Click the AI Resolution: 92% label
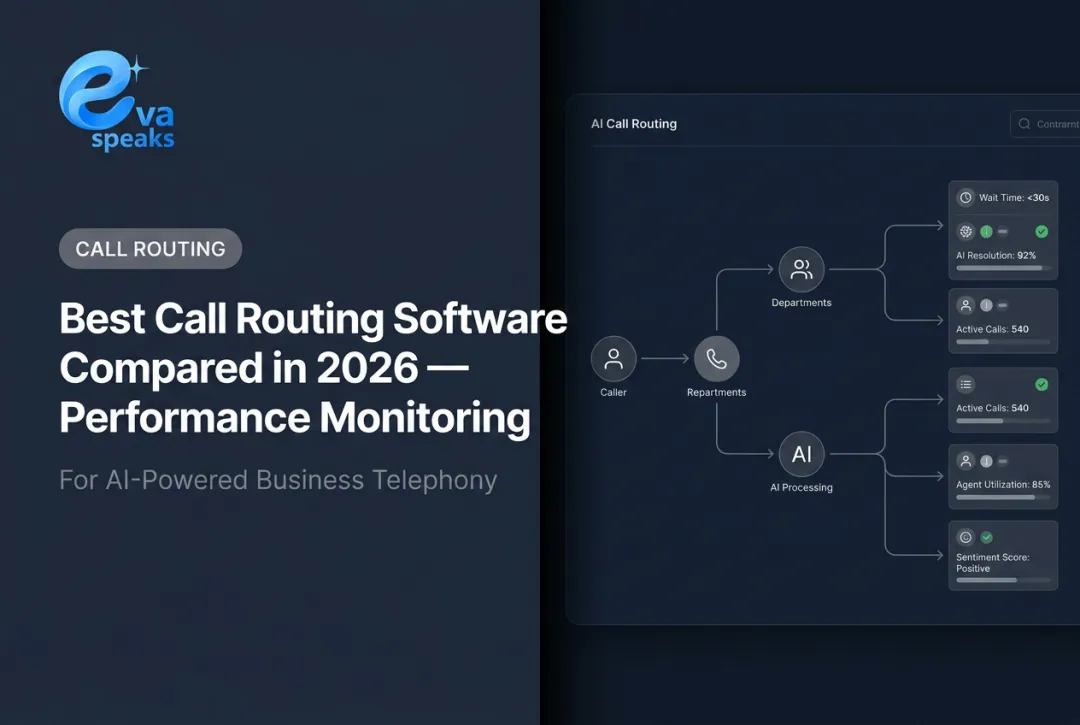The width and height of the screenshot is (1080, 725). click(x=996, y=255)
